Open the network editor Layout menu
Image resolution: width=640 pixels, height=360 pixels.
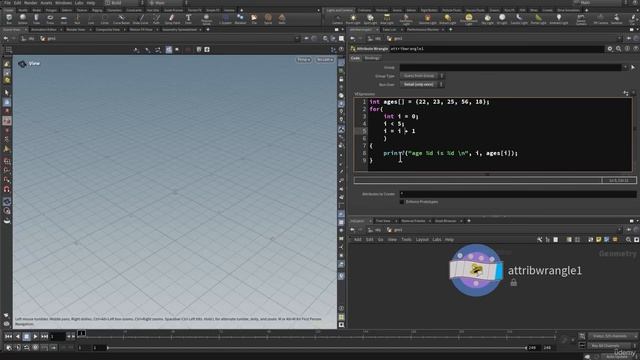[x=422, y=240]
